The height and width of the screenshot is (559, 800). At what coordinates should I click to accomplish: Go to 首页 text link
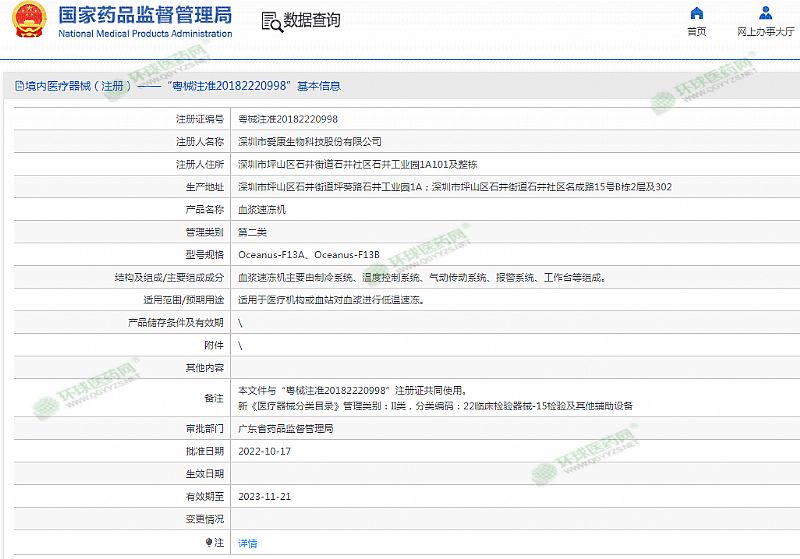point(696,32)
